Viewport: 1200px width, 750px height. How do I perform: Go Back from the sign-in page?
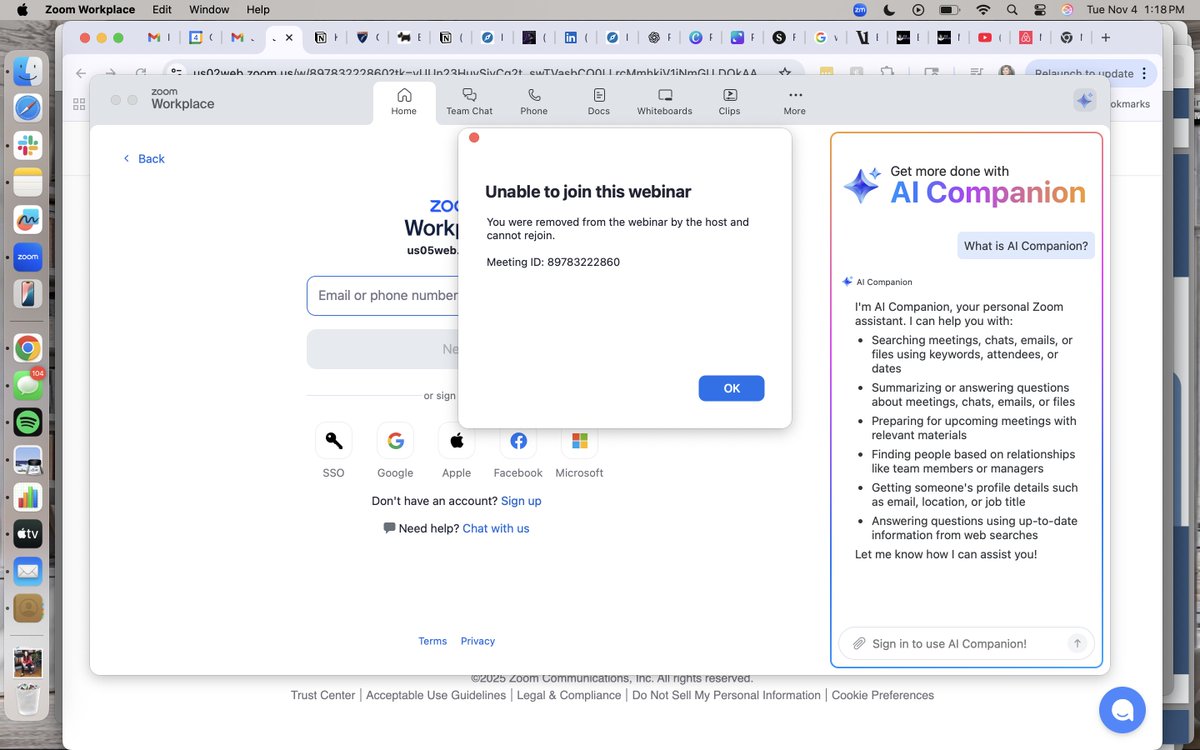pos(144,159)
